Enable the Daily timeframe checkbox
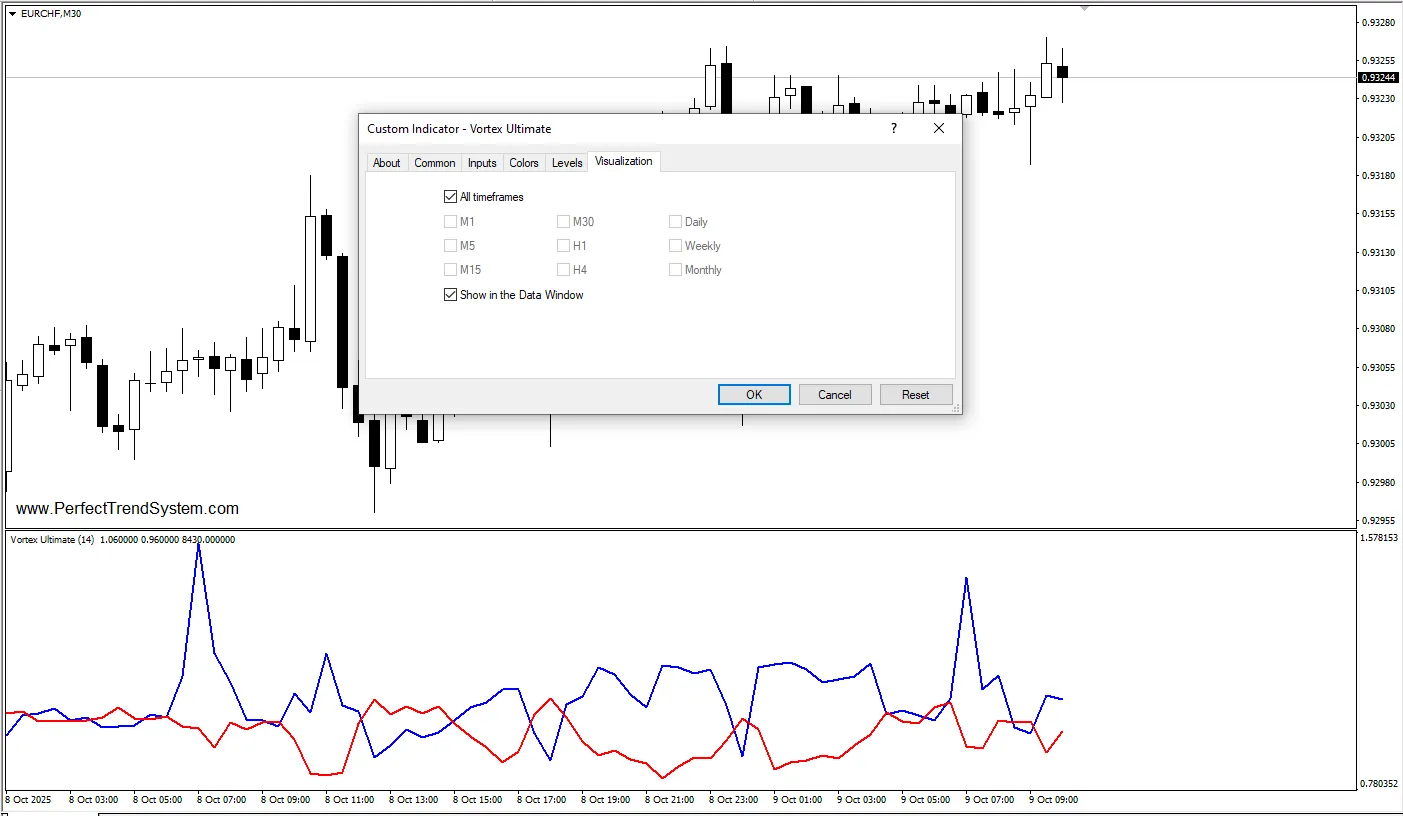Screen dimensions: 1403x816 click(676, 222)
